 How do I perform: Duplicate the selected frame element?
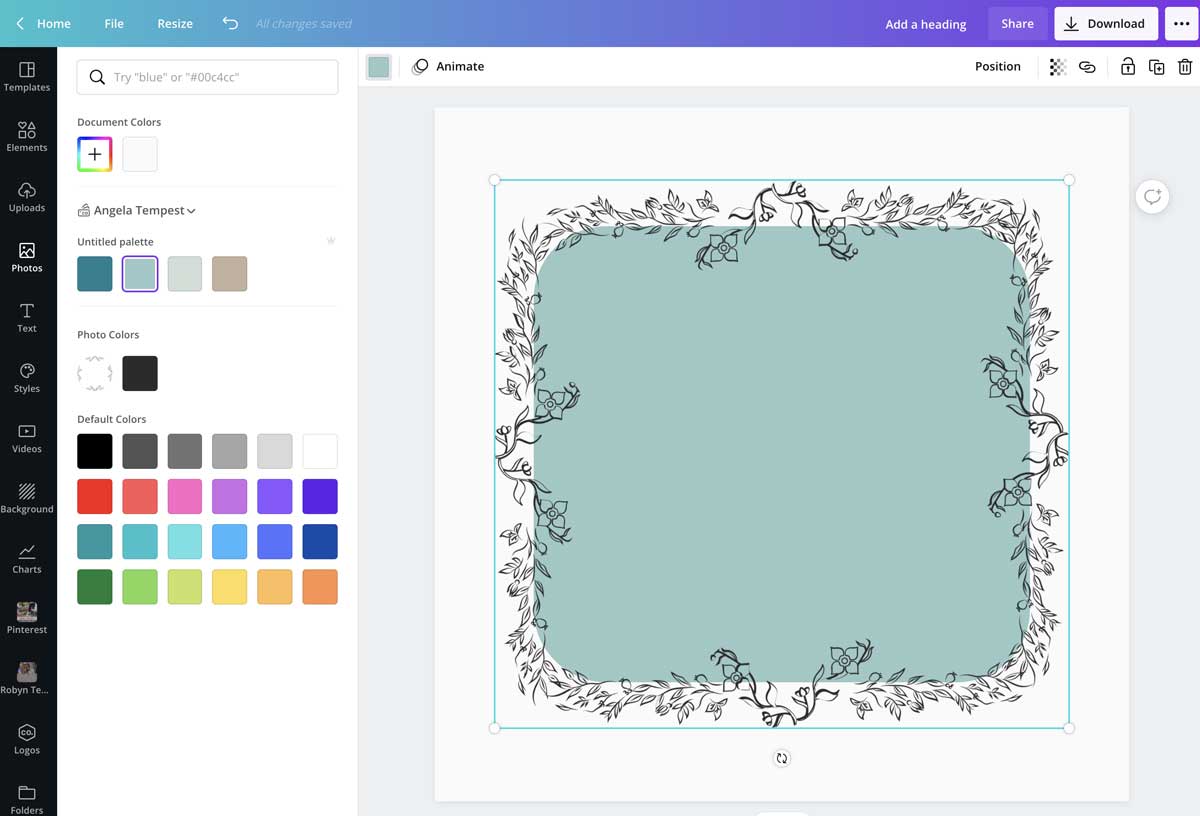pyautogui.click(x=1157, y=66)
